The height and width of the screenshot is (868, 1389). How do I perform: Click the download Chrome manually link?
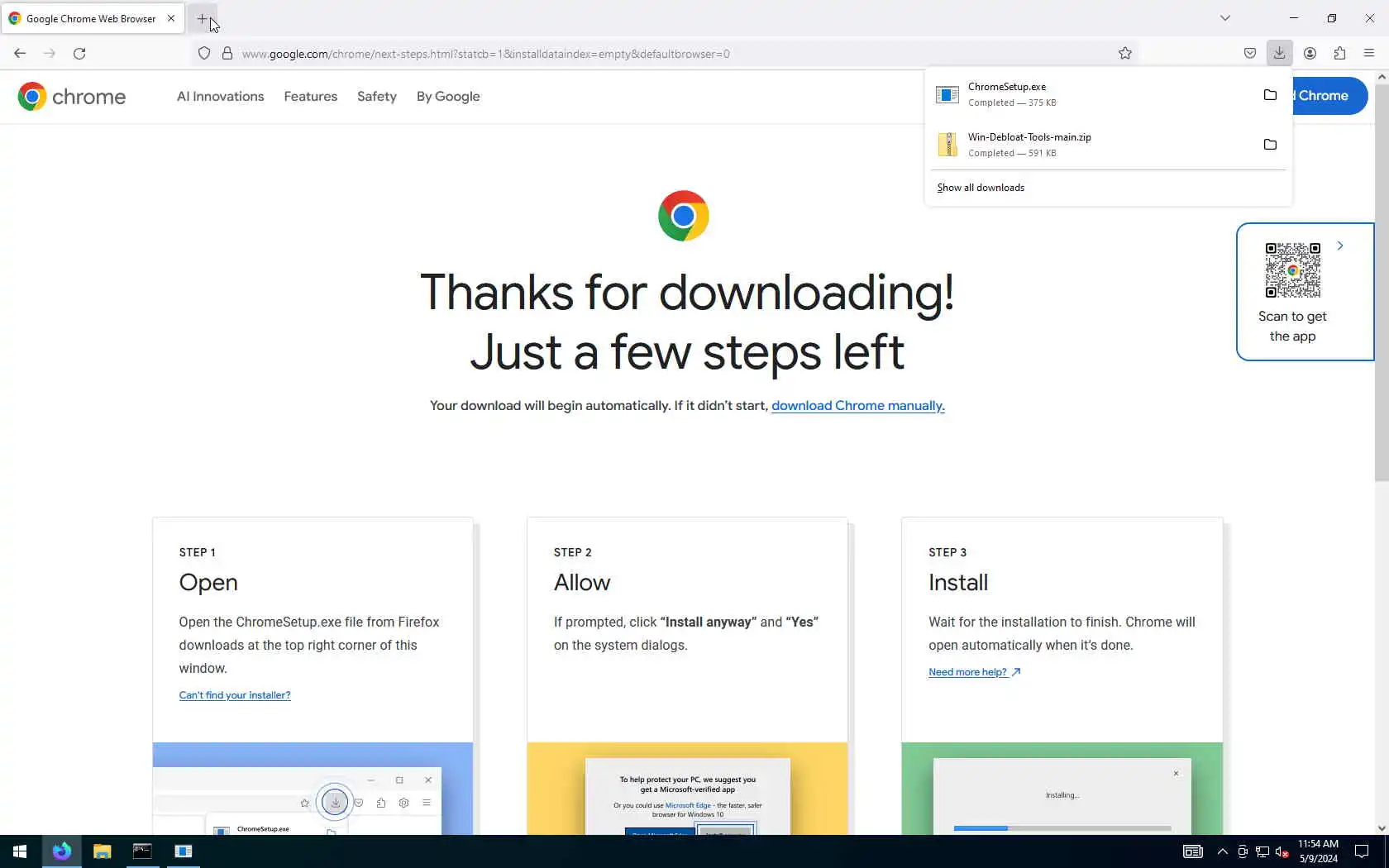(858, 406)
